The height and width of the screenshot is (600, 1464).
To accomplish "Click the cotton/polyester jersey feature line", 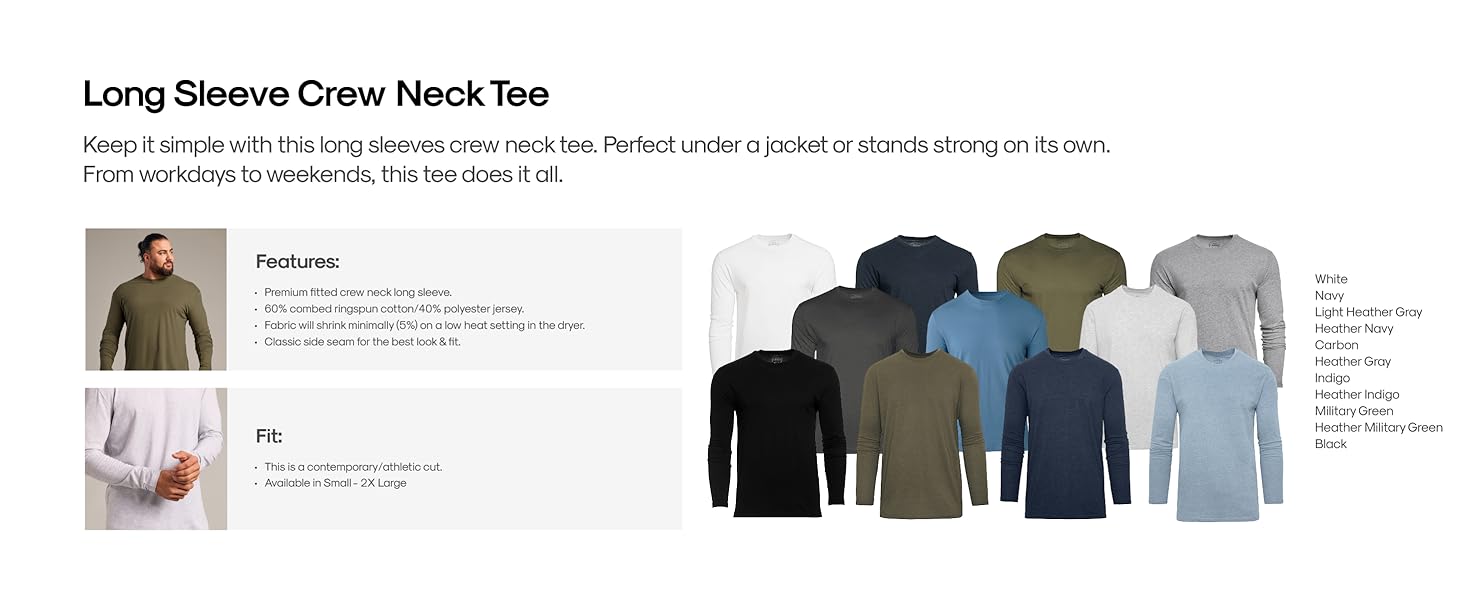I will click(394, 309).
